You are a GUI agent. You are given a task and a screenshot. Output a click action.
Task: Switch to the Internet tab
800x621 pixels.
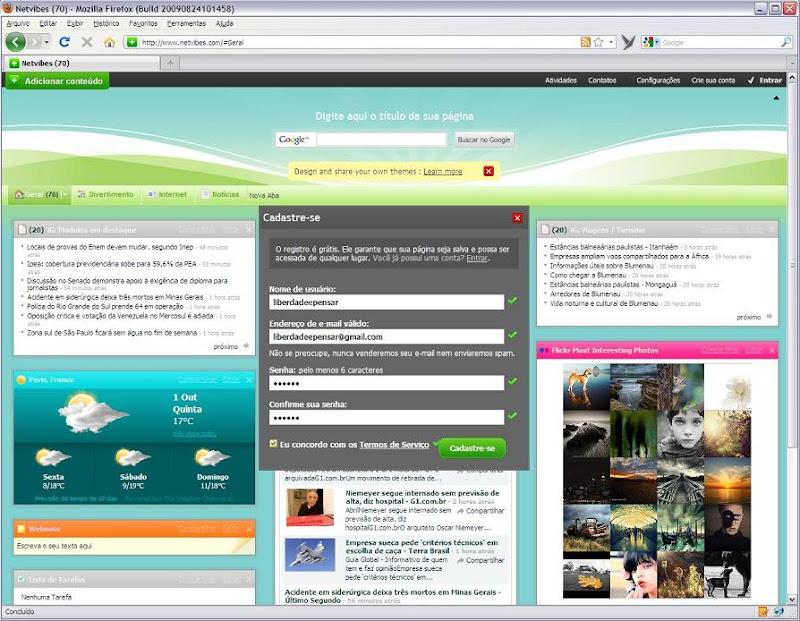click(167, 194)
